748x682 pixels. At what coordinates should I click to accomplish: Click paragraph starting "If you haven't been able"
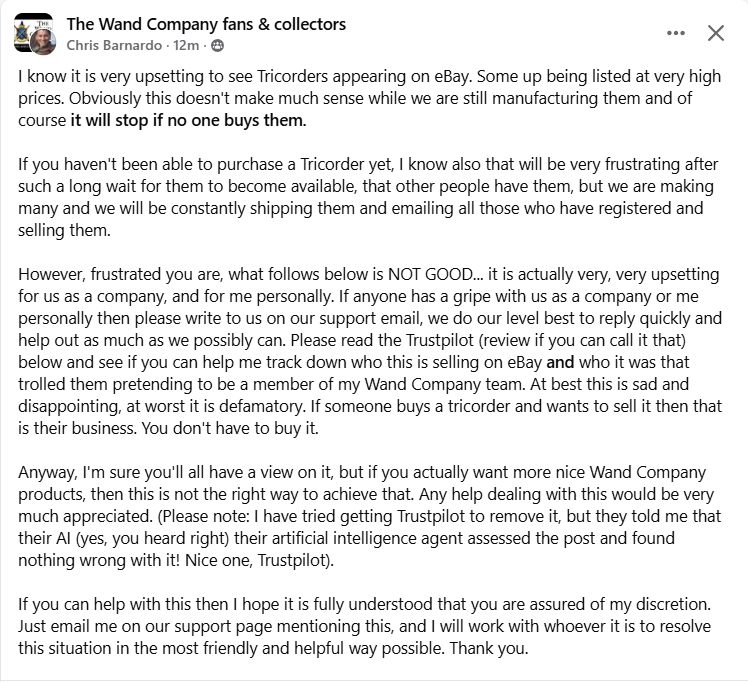tap(368, 197)
